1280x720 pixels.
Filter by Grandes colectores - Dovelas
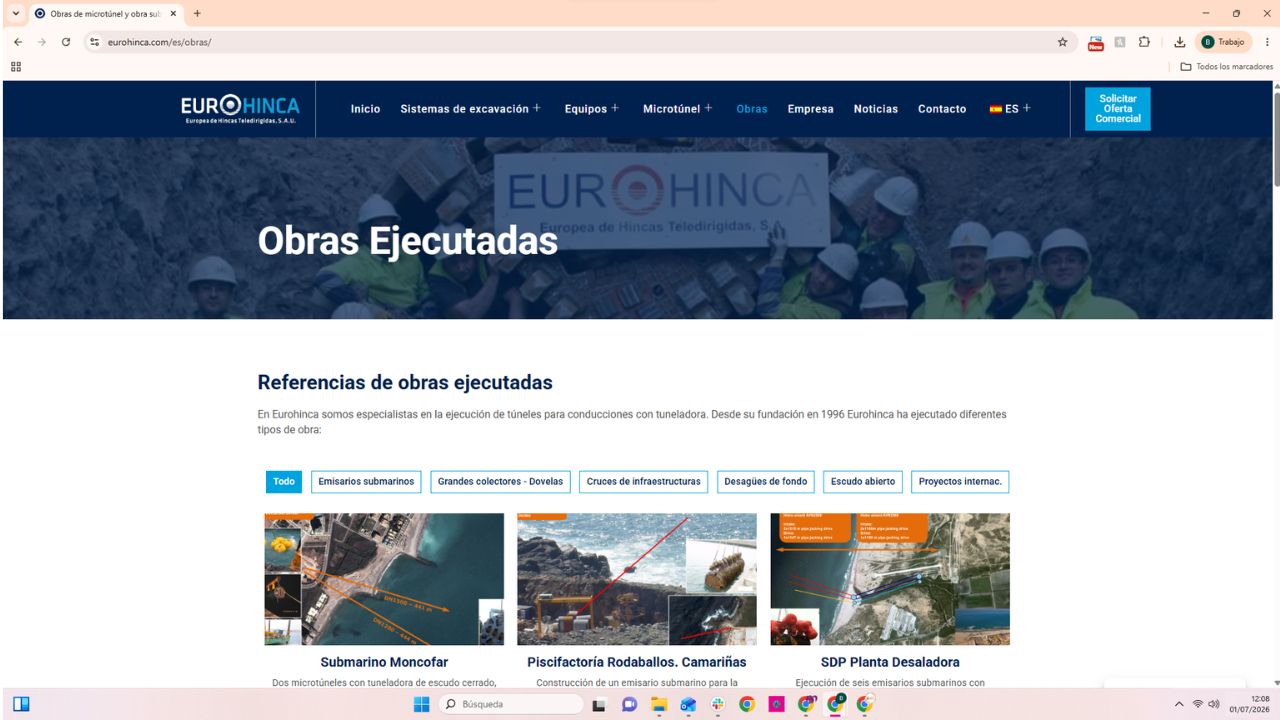point(500,482)
